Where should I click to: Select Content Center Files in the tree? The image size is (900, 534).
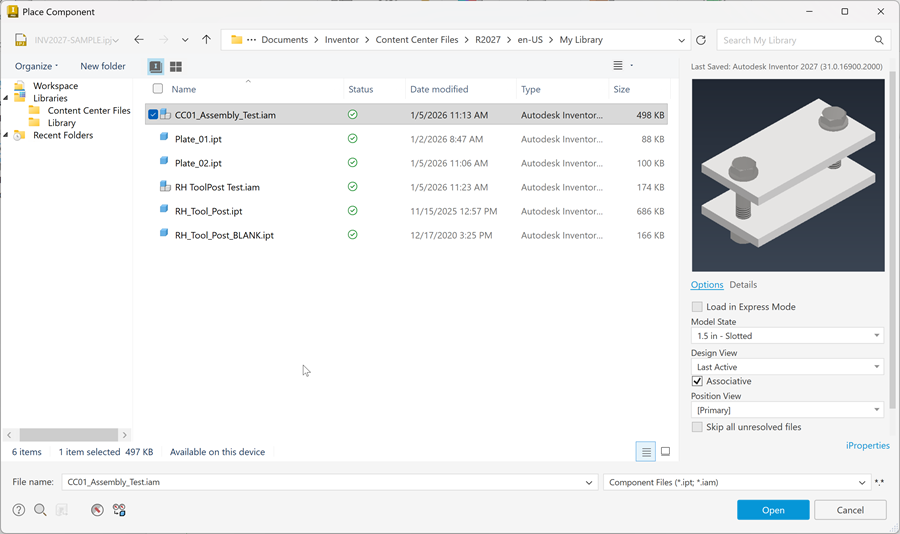tap(89, 110)
